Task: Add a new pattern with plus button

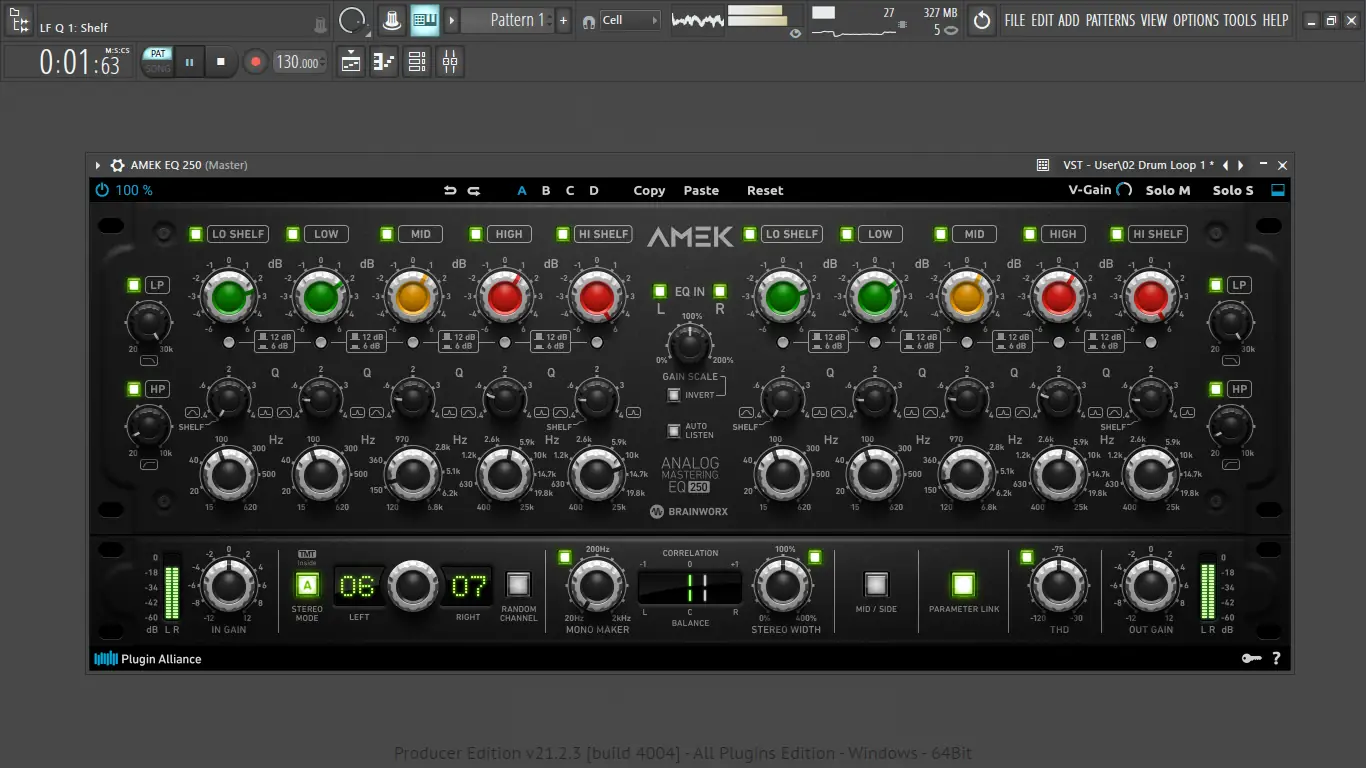Action: click(564, 20)
